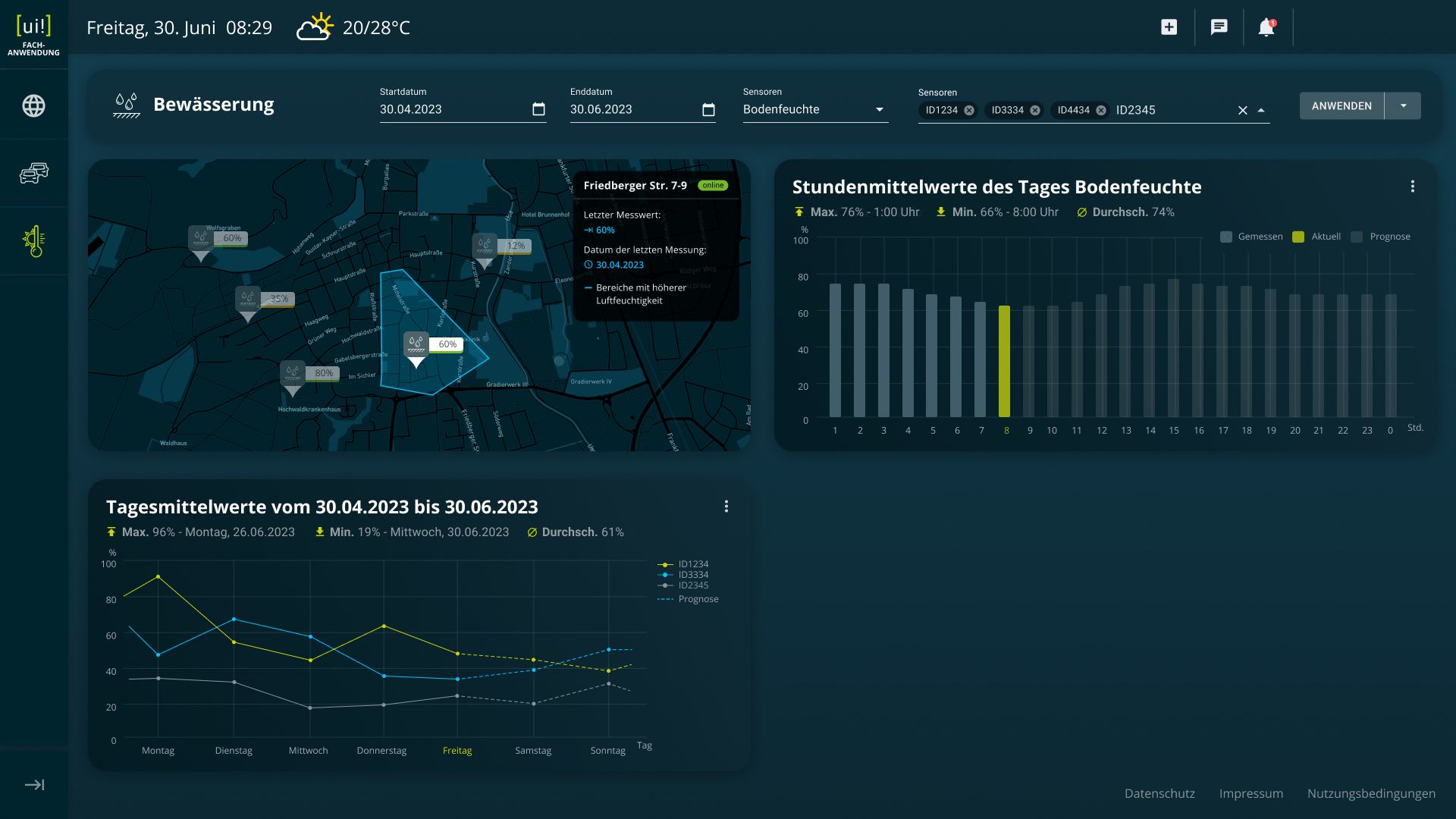Open notifications bell icon
The width and height of the screenshot is (1456, 819).
[1266, 27]
